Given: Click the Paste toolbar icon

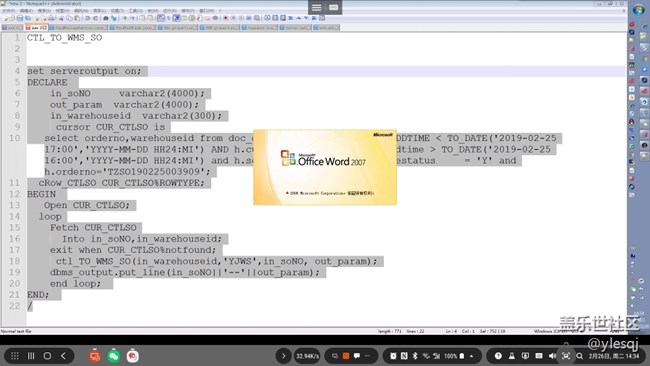Looking at the screenshot, I should [77, 18].
